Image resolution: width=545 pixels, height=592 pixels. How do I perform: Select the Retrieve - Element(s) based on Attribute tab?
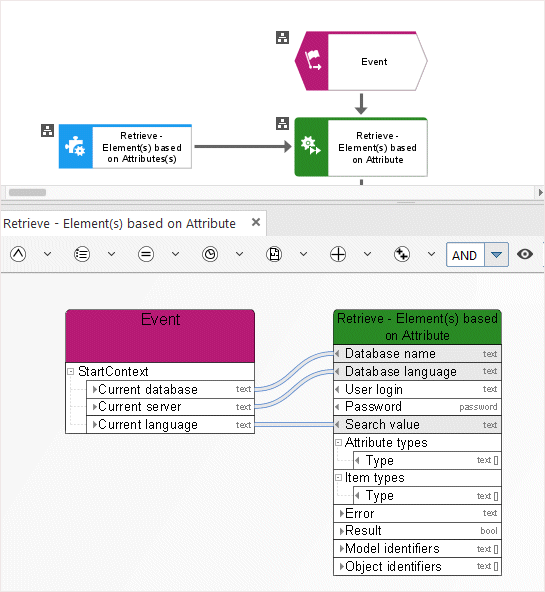click(119, 224)
